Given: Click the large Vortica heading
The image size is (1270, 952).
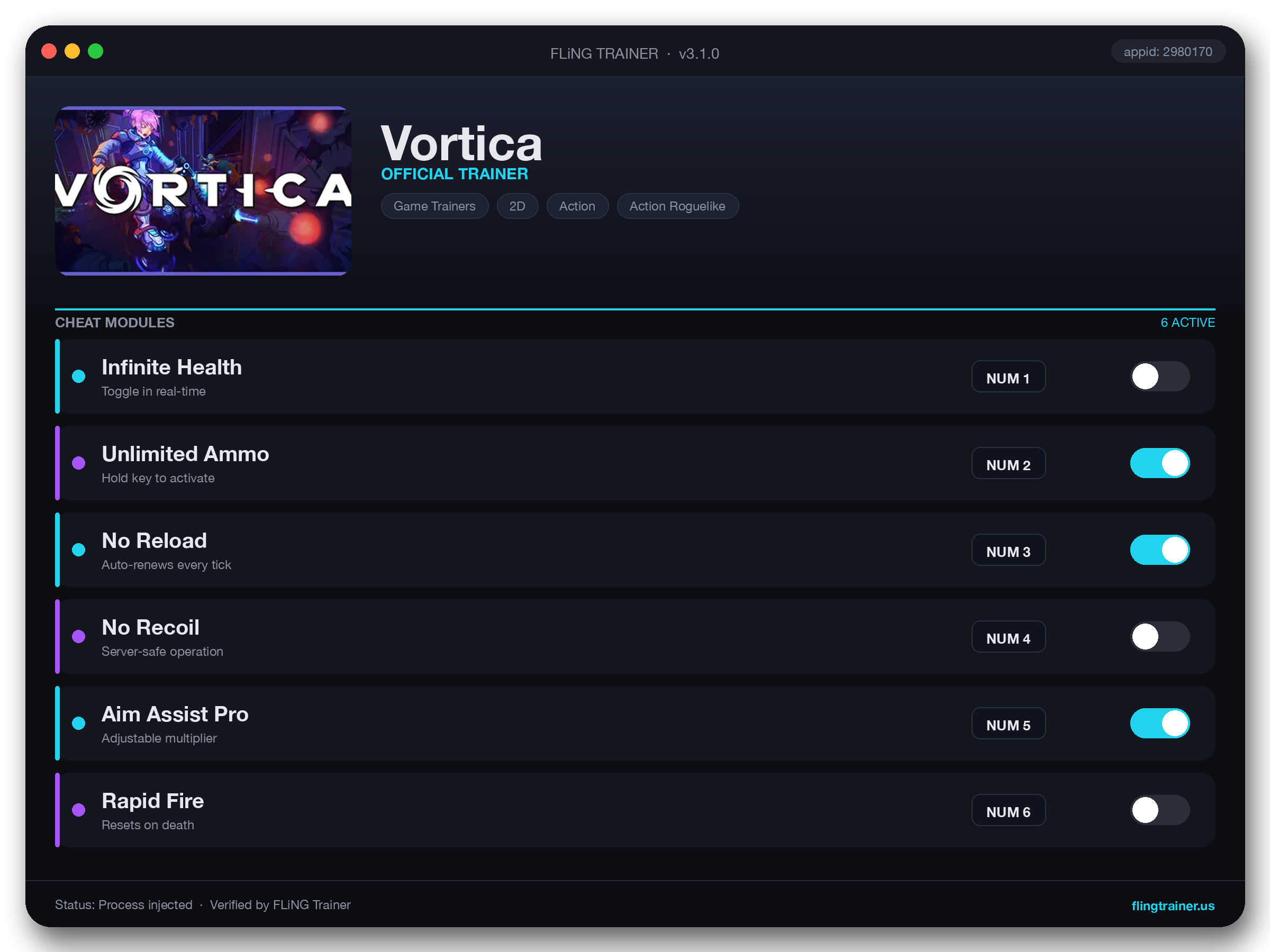Looking at the screenshot, I should [461, 143].
